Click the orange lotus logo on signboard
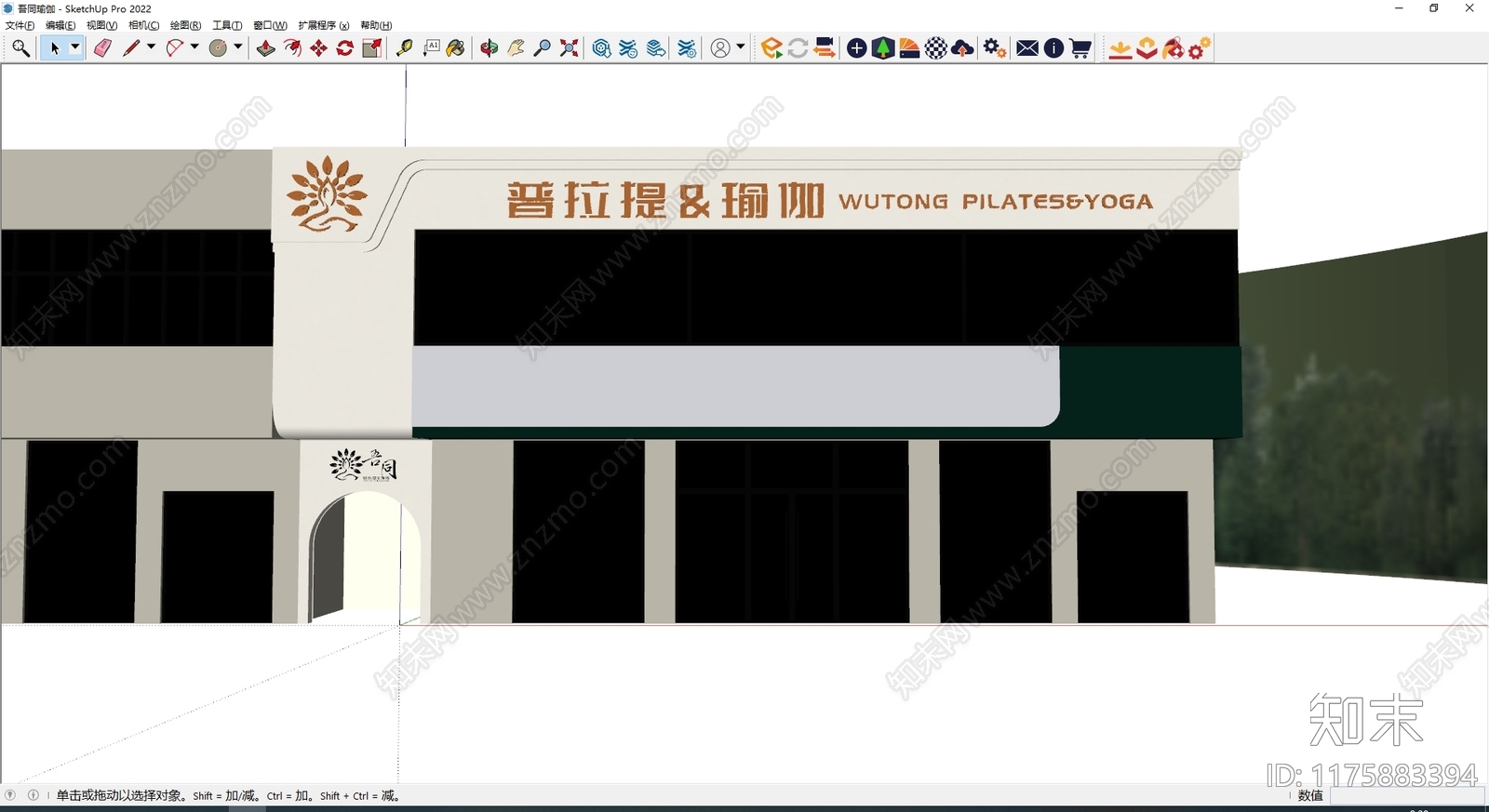Viewport: 1489px width, 812px height. (327, 194)
